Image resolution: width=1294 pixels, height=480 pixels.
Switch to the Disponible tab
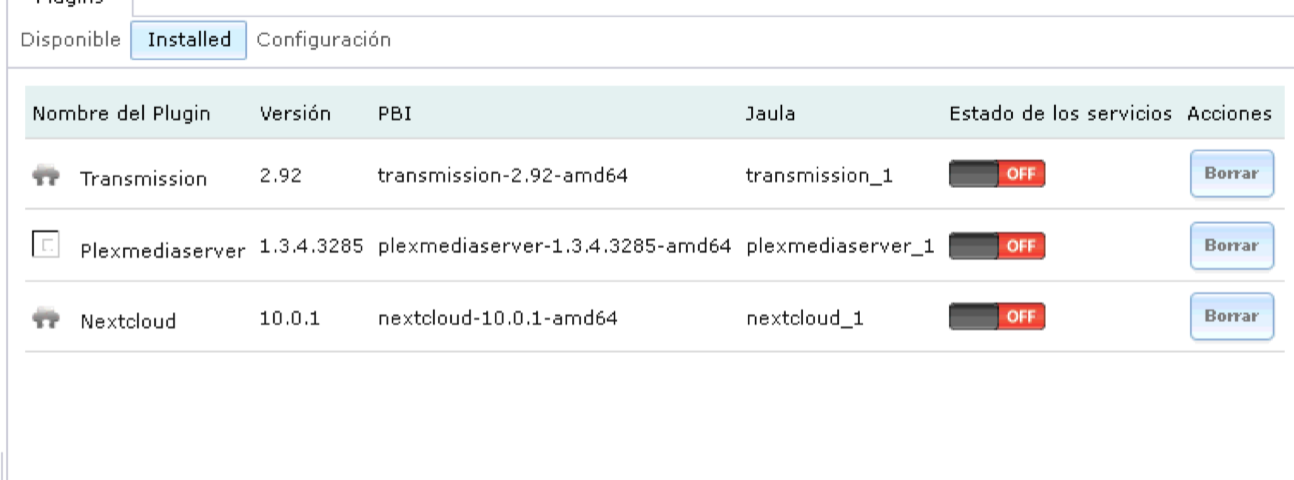click(70, 40)
